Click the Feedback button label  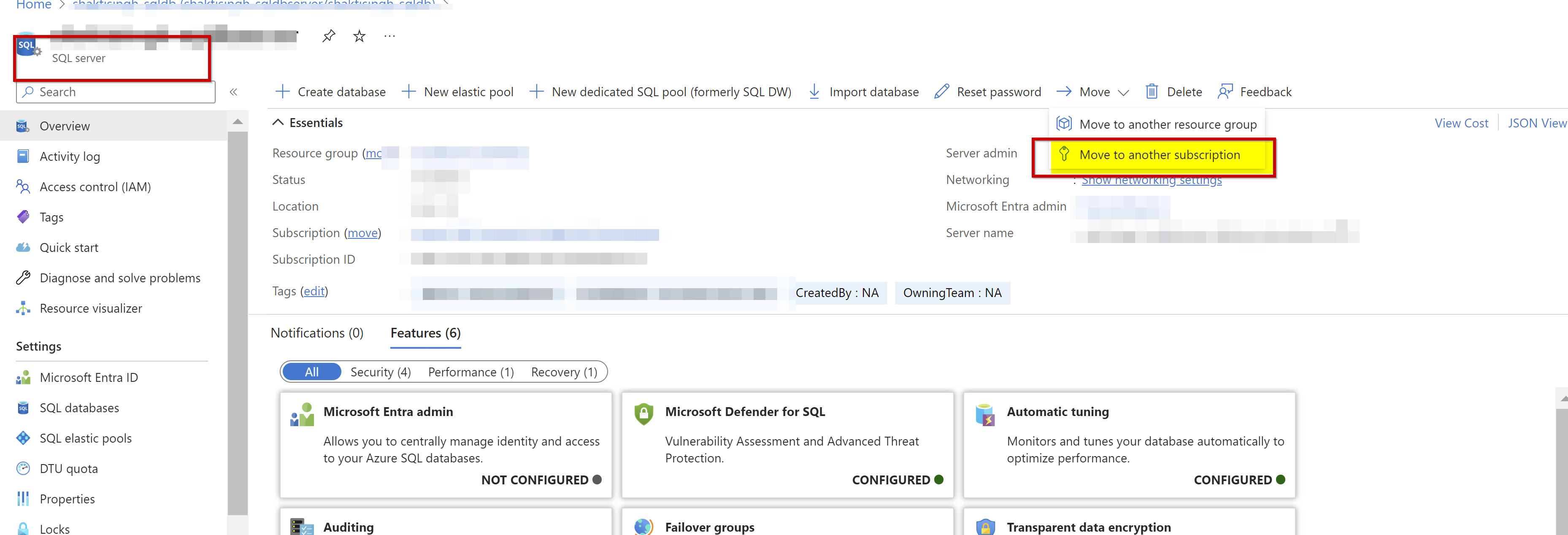[1265, 92]
